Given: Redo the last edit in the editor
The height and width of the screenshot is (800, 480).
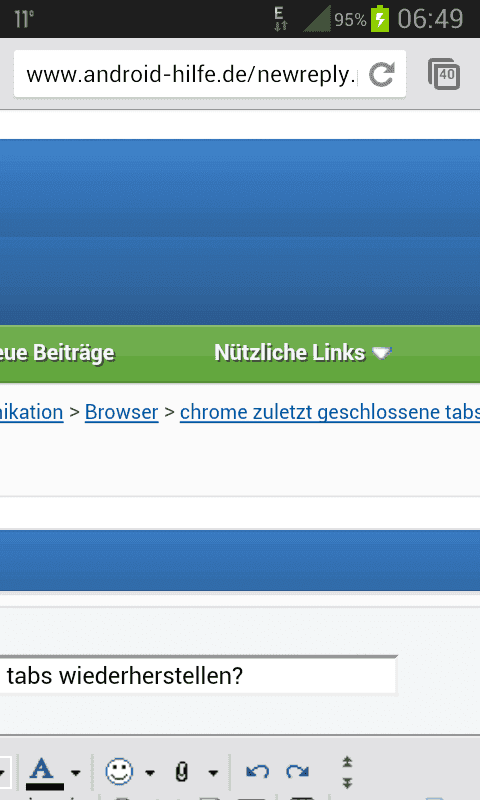Looking at the screenshot, I should click(x=297, y=771).
